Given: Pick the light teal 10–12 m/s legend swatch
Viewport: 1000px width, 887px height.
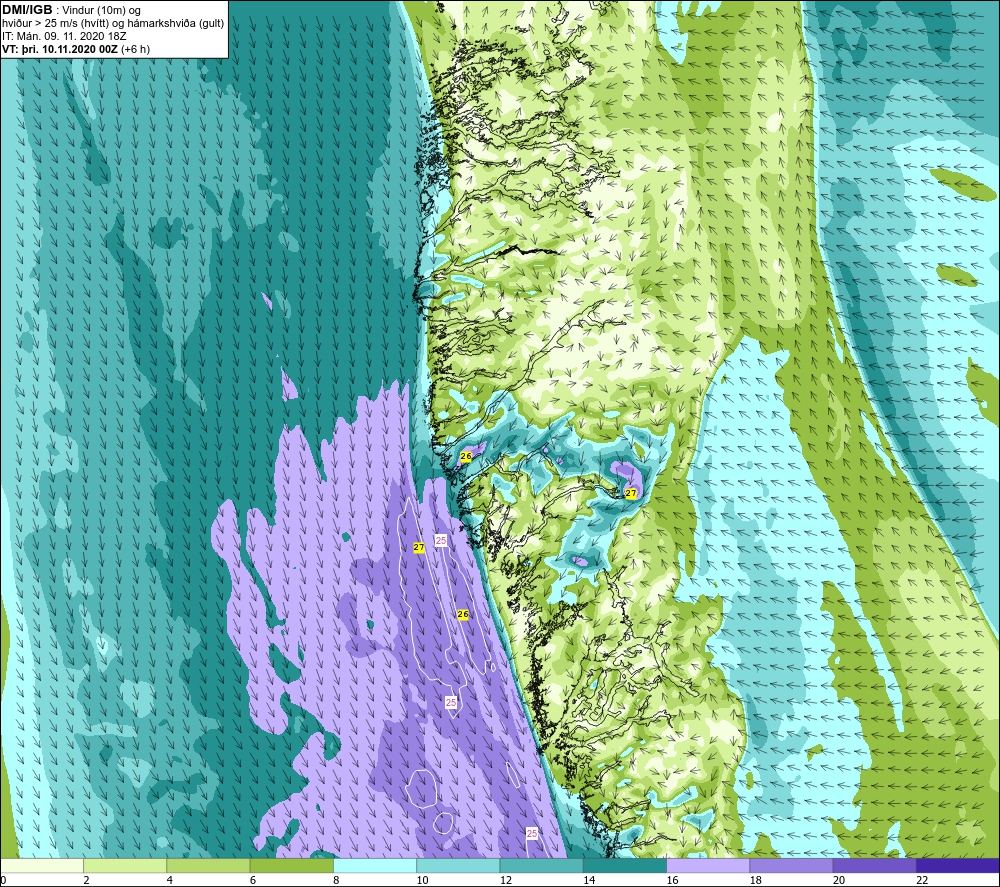Looking at the screenshot, I should pos(458,865).
